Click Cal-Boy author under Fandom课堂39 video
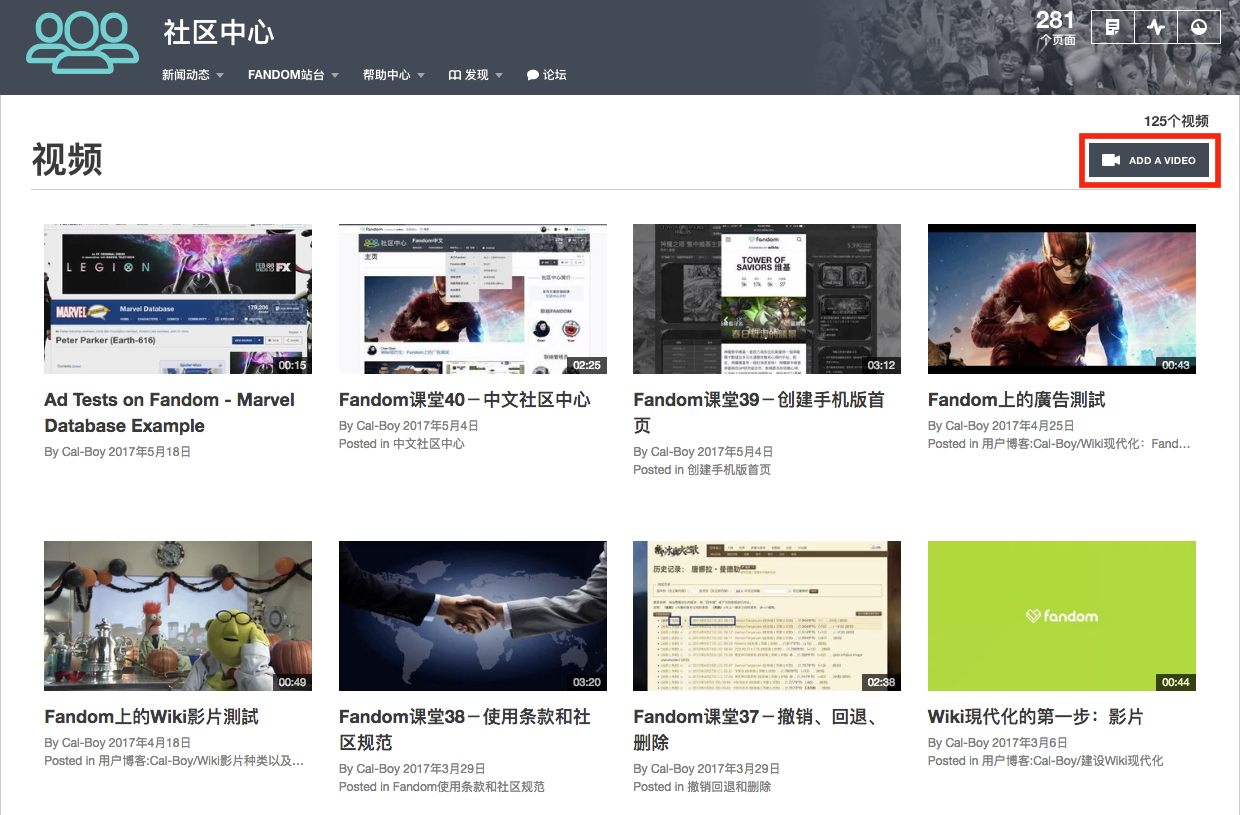This screenshot has width=1240, height=815. pos(672,452)
